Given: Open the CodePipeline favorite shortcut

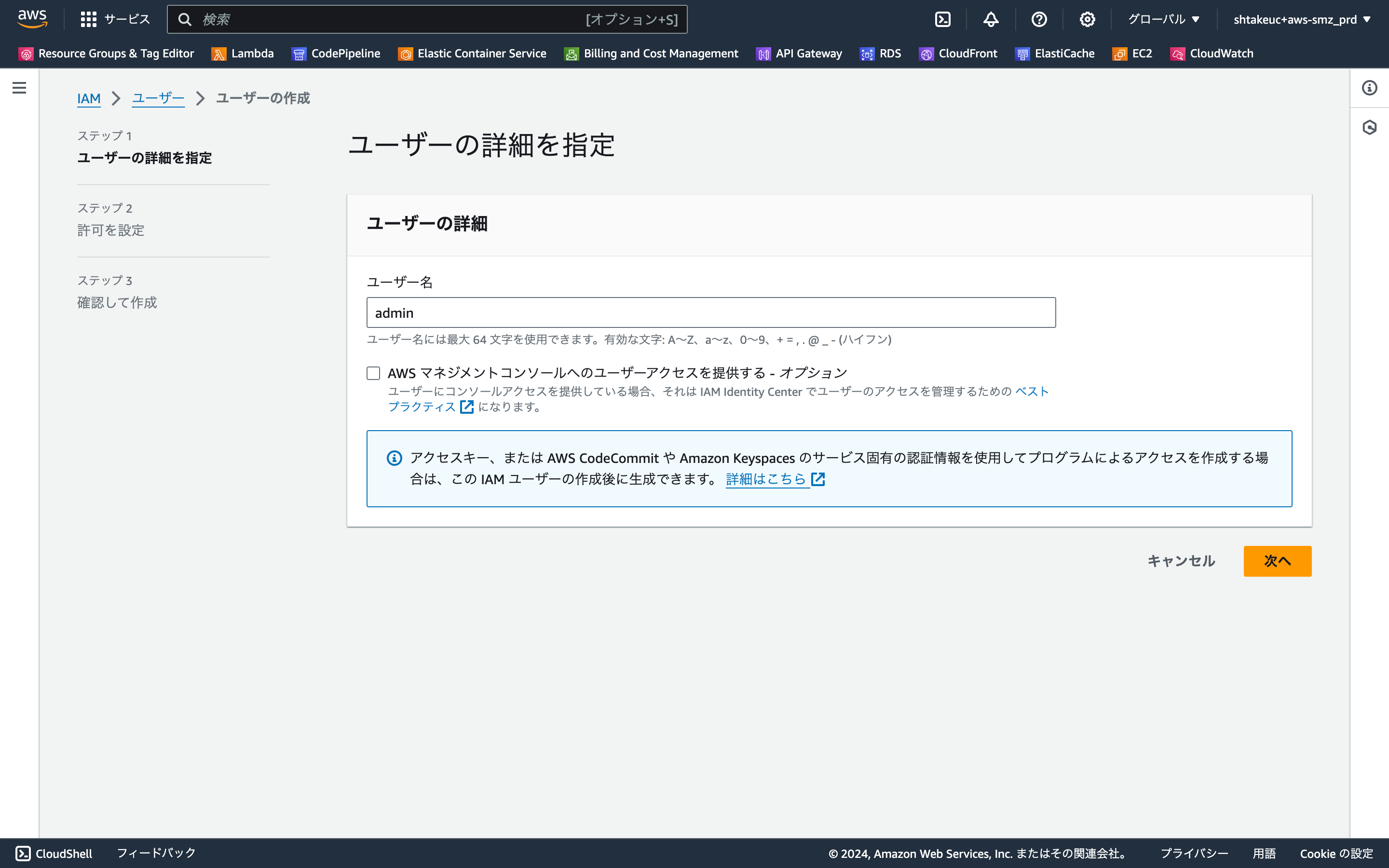Looking at the screenshot, I should pyautogui.click(x=336, y=54).
